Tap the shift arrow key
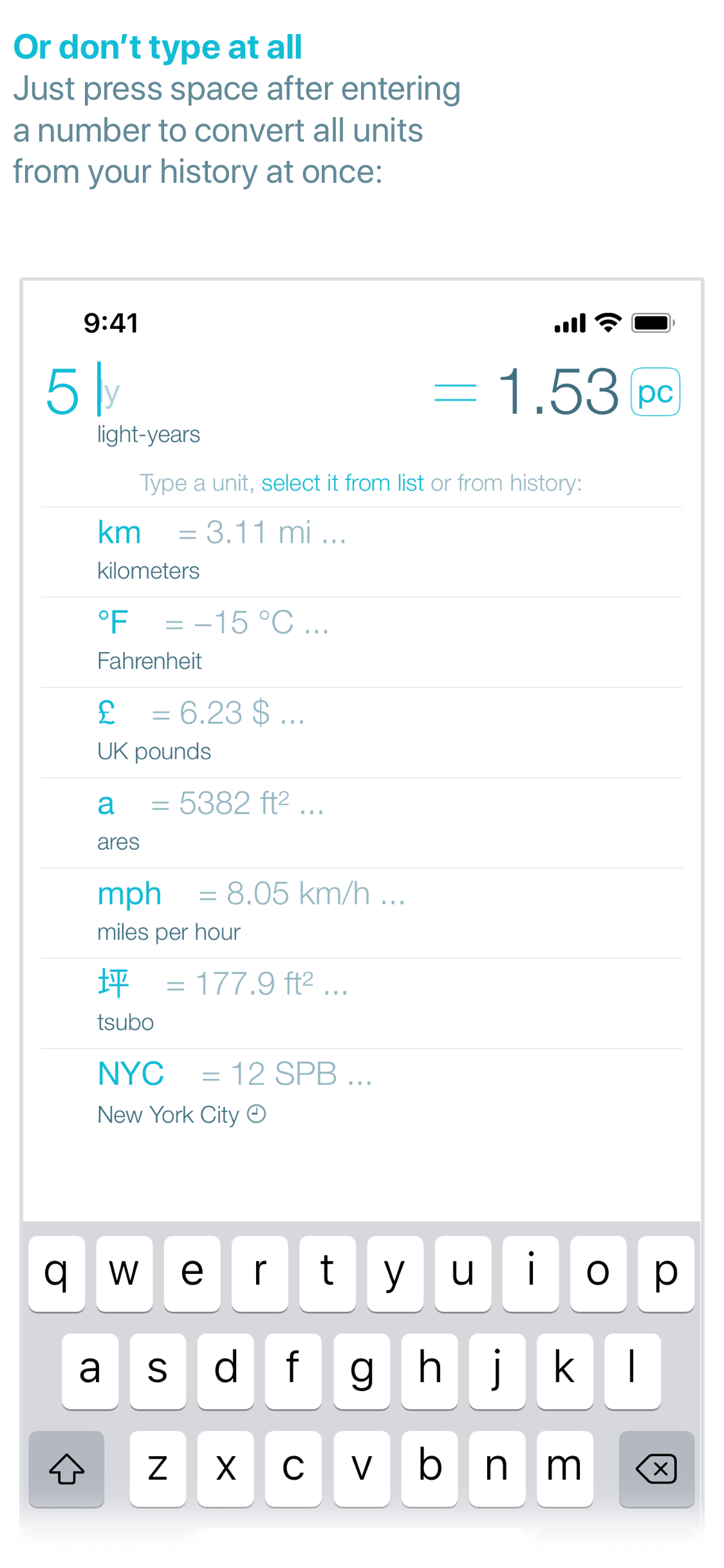Screen dimensions: 724x1568 coord(67,1469)
